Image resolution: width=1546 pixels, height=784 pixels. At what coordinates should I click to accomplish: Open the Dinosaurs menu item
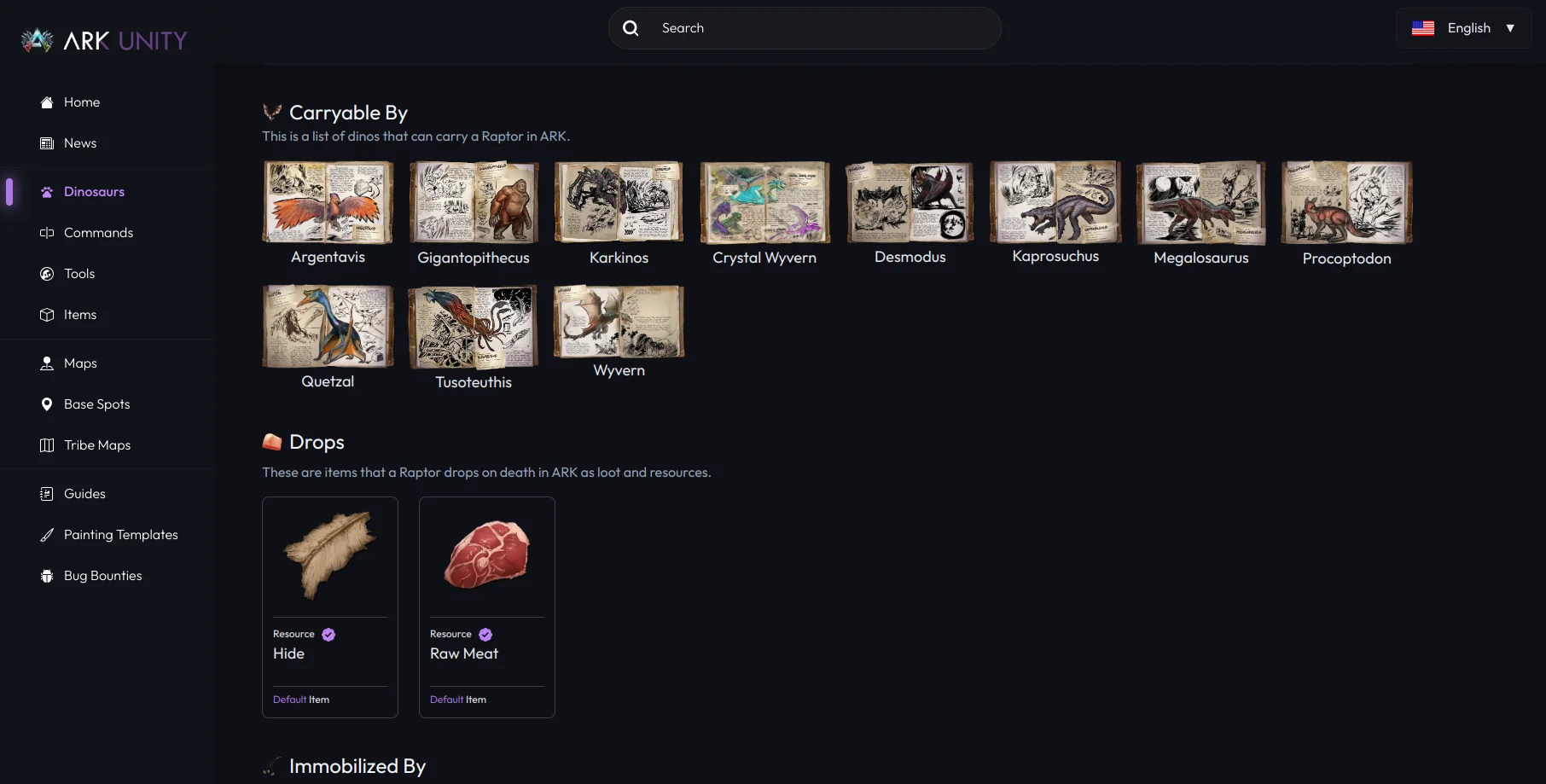point(94,192)
